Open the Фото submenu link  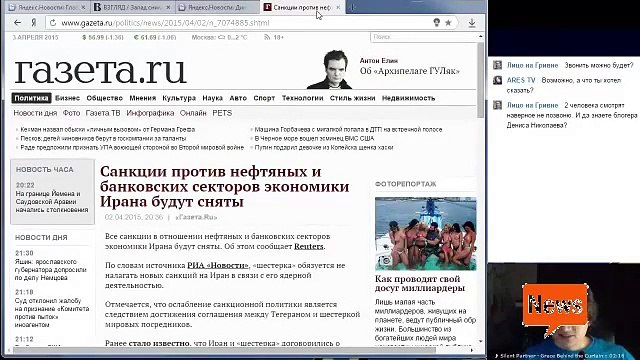pos(71,113)
